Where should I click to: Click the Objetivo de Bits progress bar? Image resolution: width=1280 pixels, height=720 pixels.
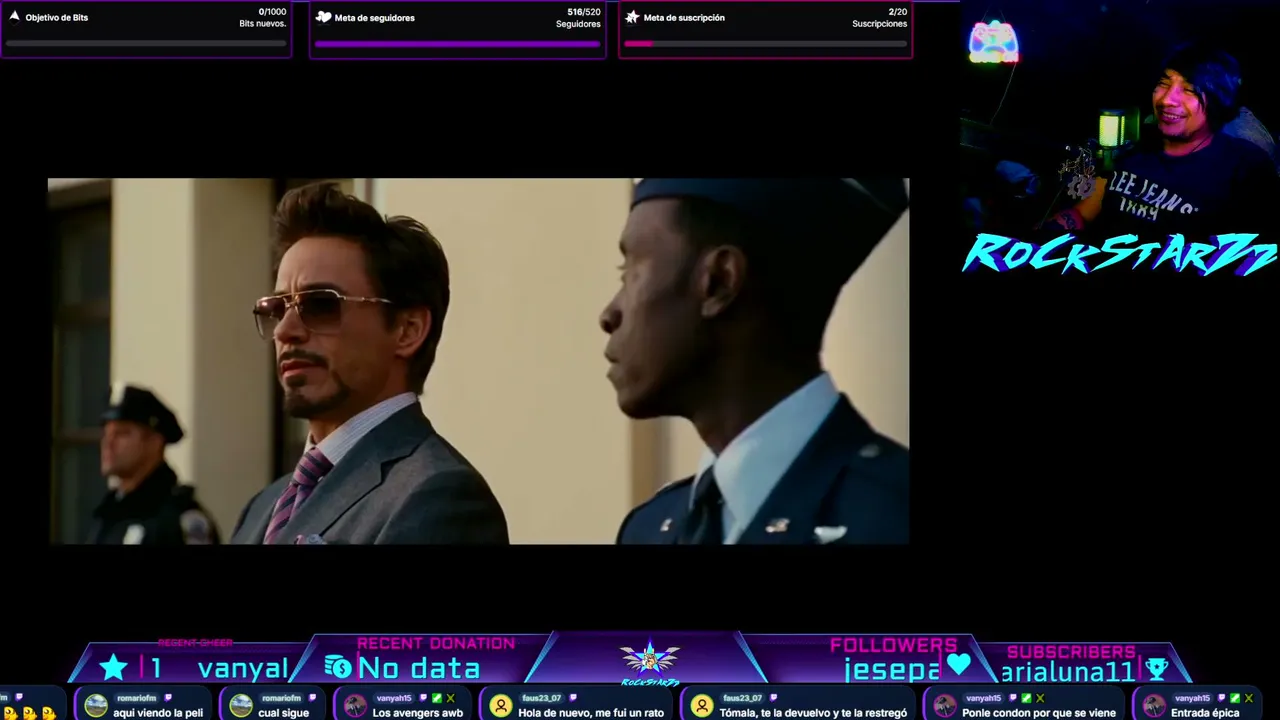(146, 44)
